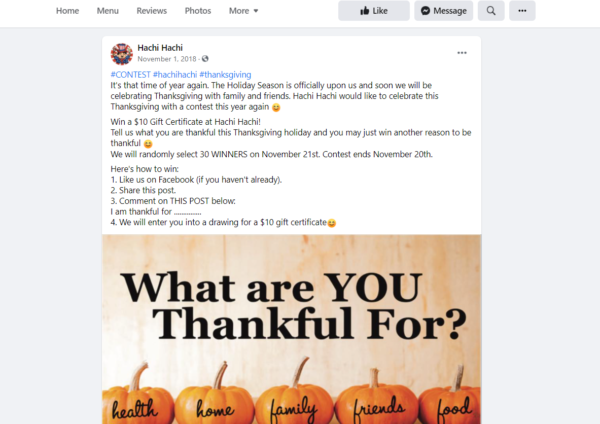
Task: Open the Hachi Hachi page name link
Action: (x=160, y=48)
